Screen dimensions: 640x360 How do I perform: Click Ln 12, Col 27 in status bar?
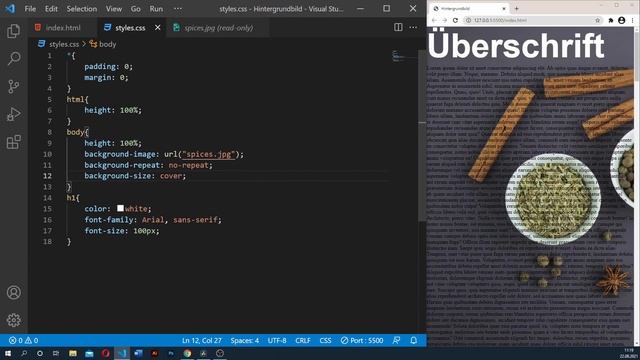pos(202,340)
